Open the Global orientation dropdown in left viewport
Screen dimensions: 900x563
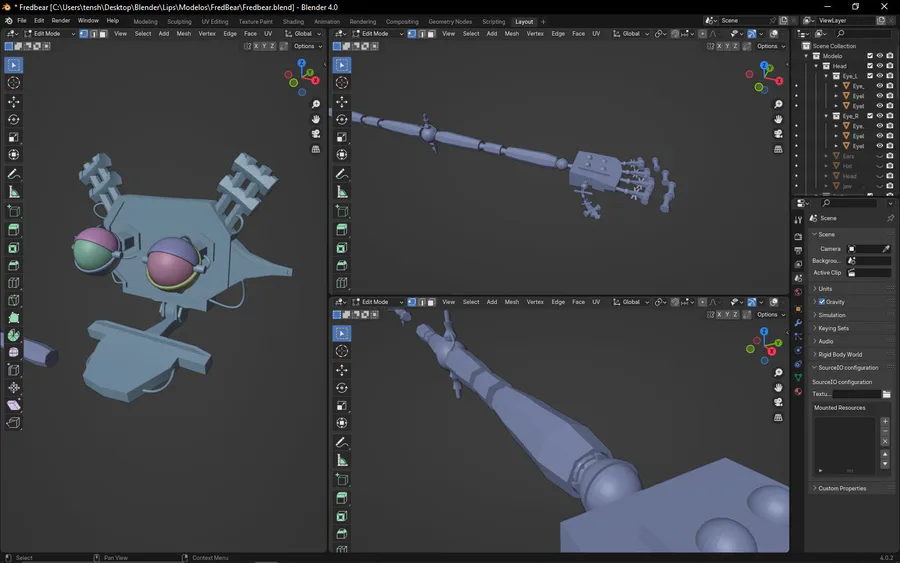coord(304,34)
